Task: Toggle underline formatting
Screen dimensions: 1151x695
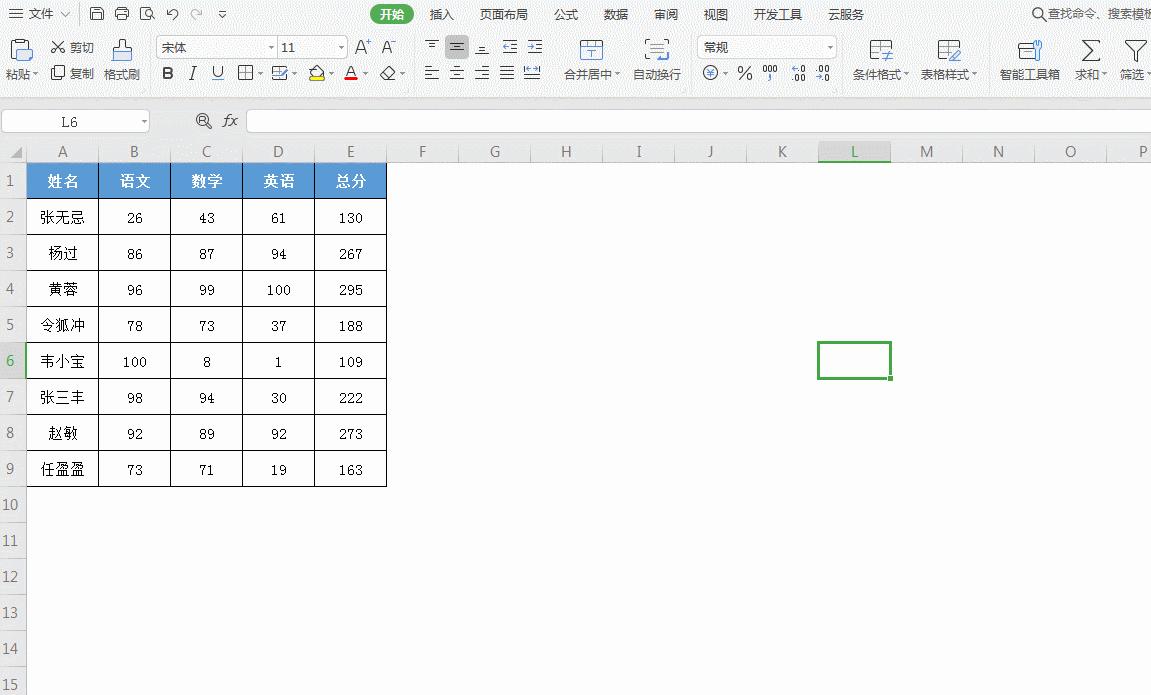Action: coord(216,73)
